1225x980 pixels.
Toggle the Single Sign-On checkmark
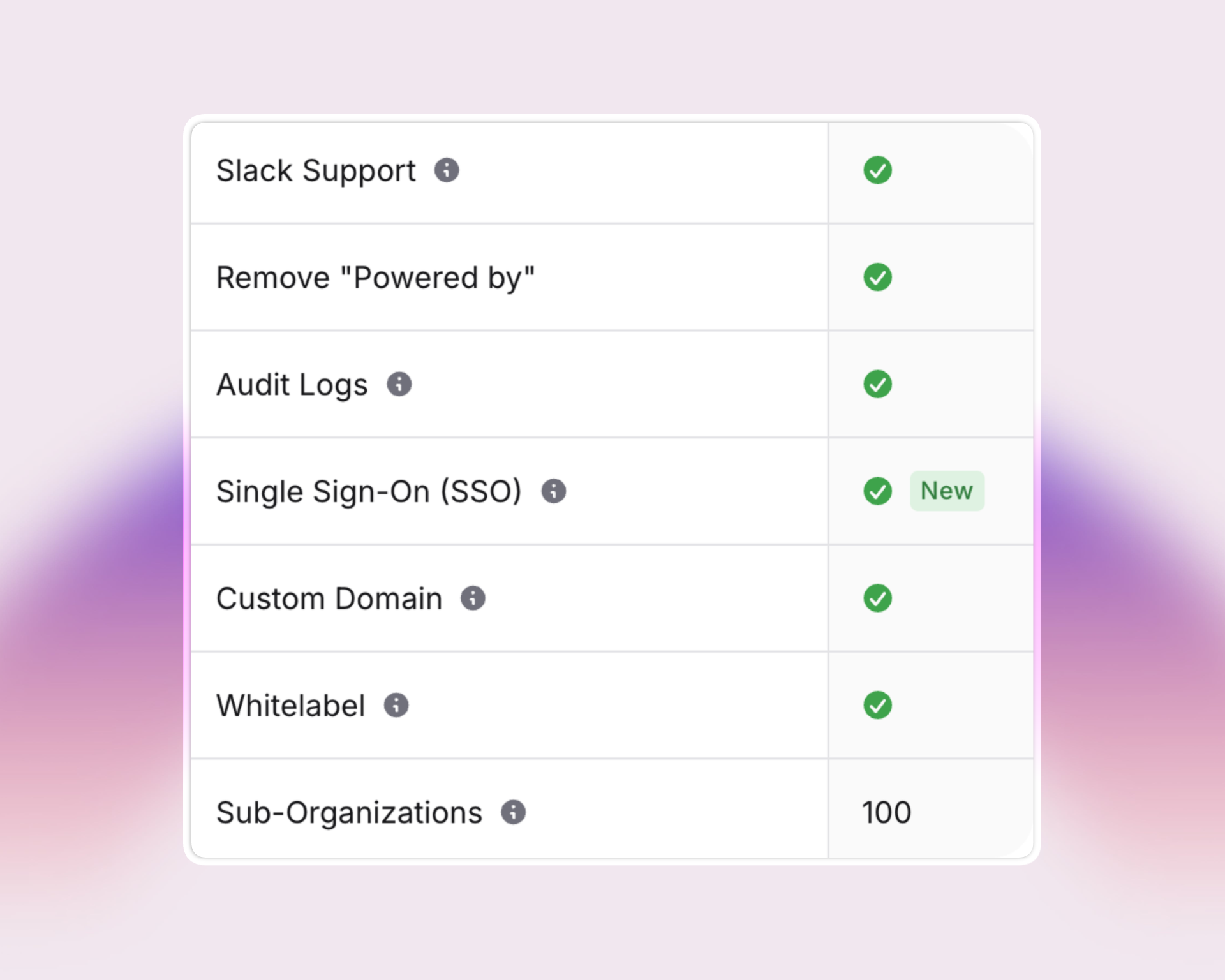point(877,491)
